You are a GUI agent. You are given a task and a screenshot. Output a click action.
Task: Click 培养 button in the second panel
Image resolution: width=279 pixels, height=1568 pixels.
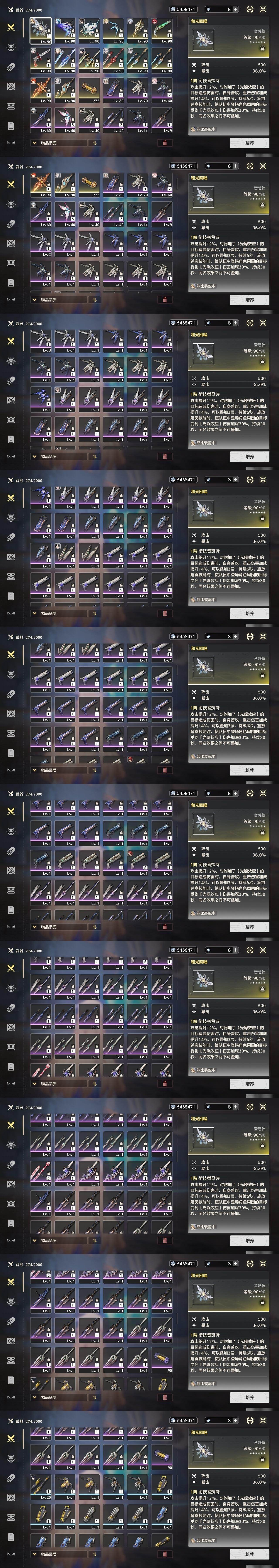click(x=250, y=299)
